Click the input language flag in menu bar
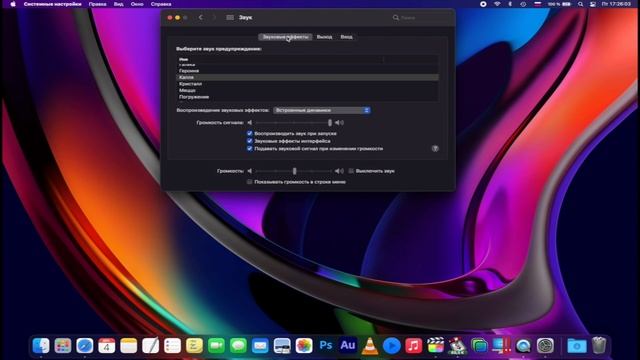This screenshot has width=640, height=360. tap(538, 4)
